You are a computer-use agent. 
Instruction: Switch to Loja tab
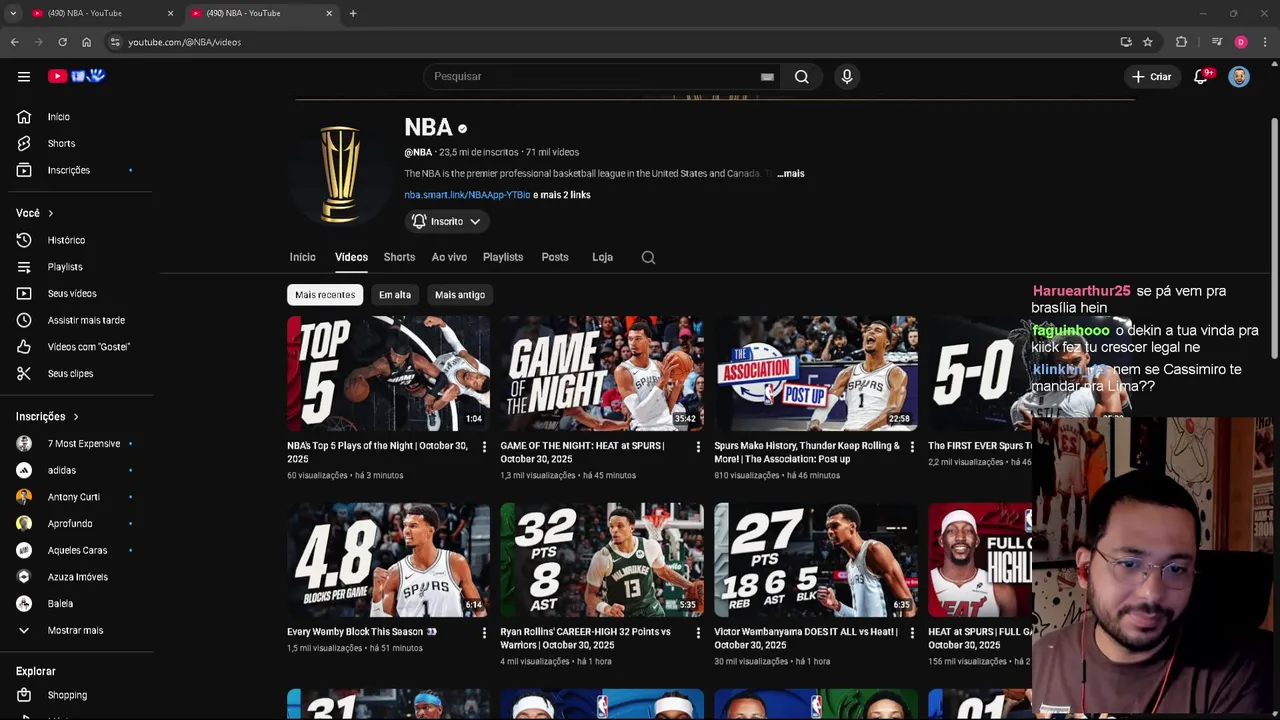pos(602,257)
